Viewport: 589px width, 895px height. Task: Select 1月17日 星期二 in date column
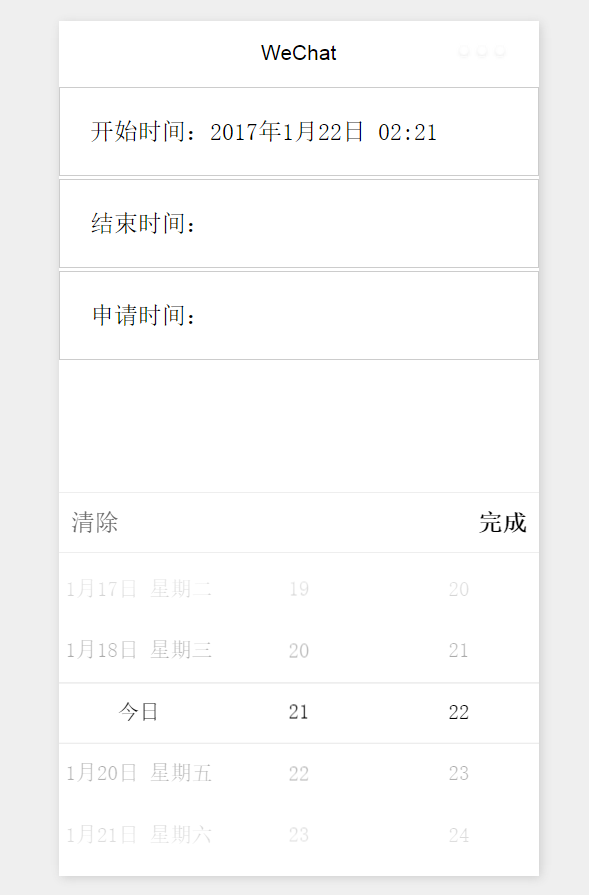[x=139, y=588]
